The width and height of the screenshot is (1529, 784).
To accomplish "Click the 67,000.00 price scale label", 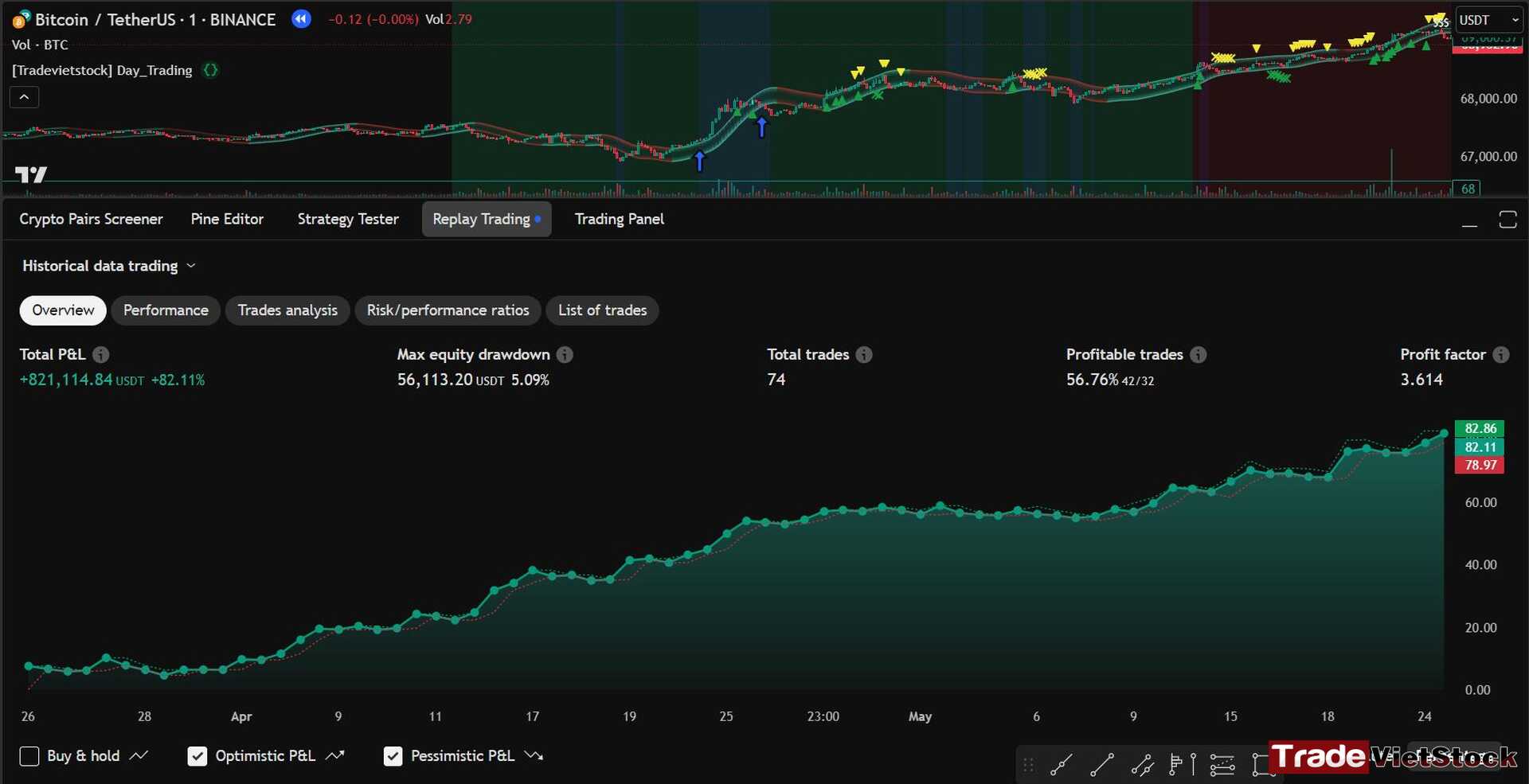I will [1488, 157].
